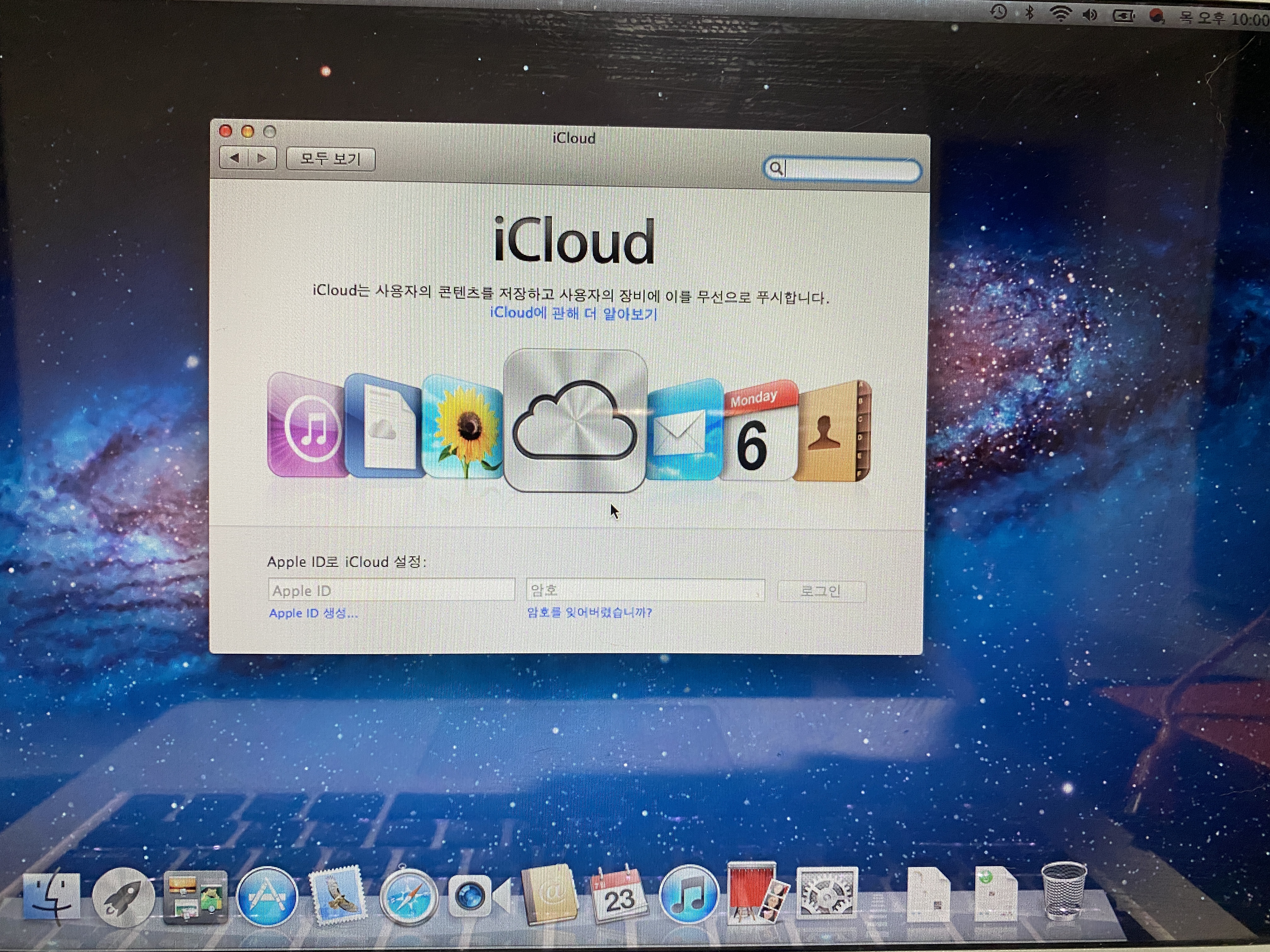The image size is (1270, 952).
Task: Go forward with the right arrow button
Action: coord(262,158)
